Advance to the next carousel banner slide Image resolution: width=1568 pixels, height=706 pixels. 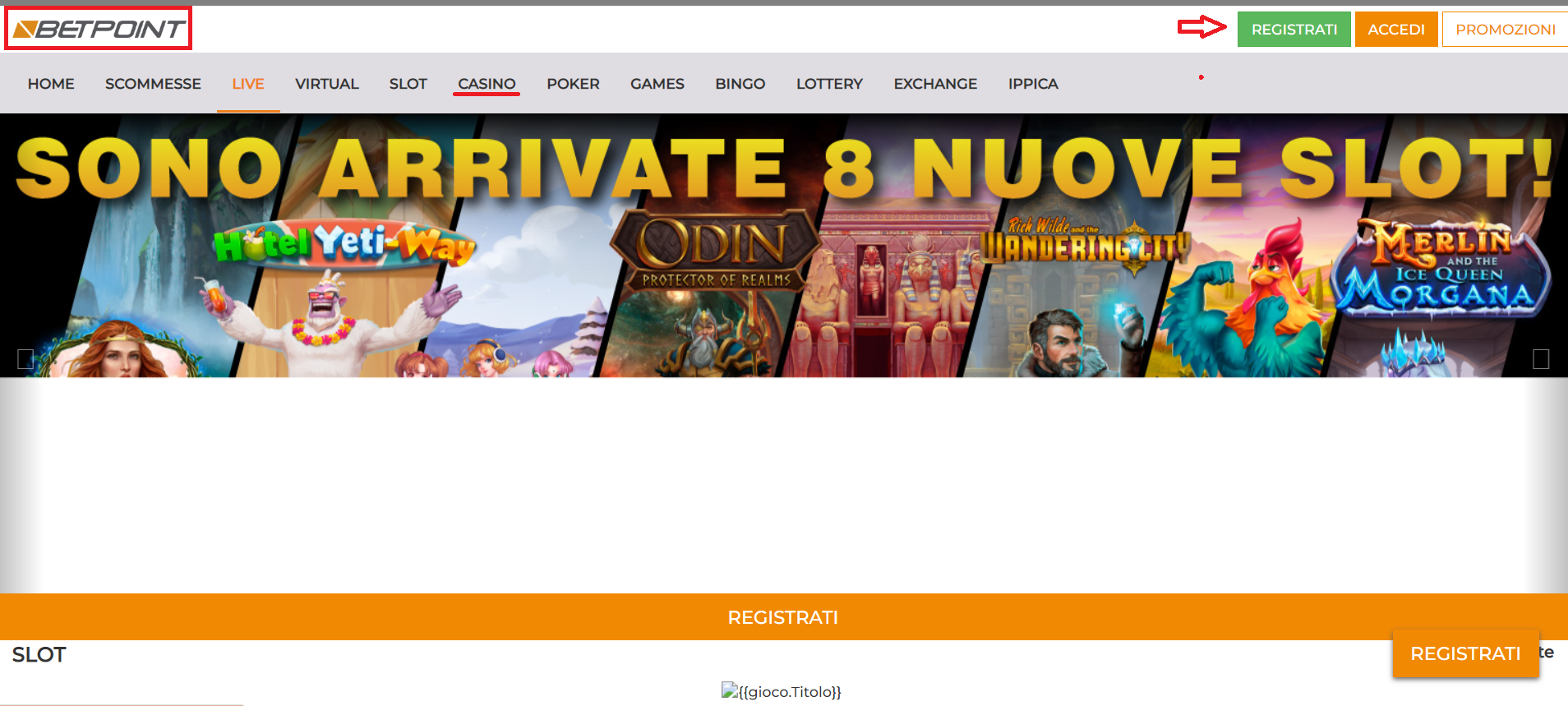pyautogui.click(x=1541, y=359)
